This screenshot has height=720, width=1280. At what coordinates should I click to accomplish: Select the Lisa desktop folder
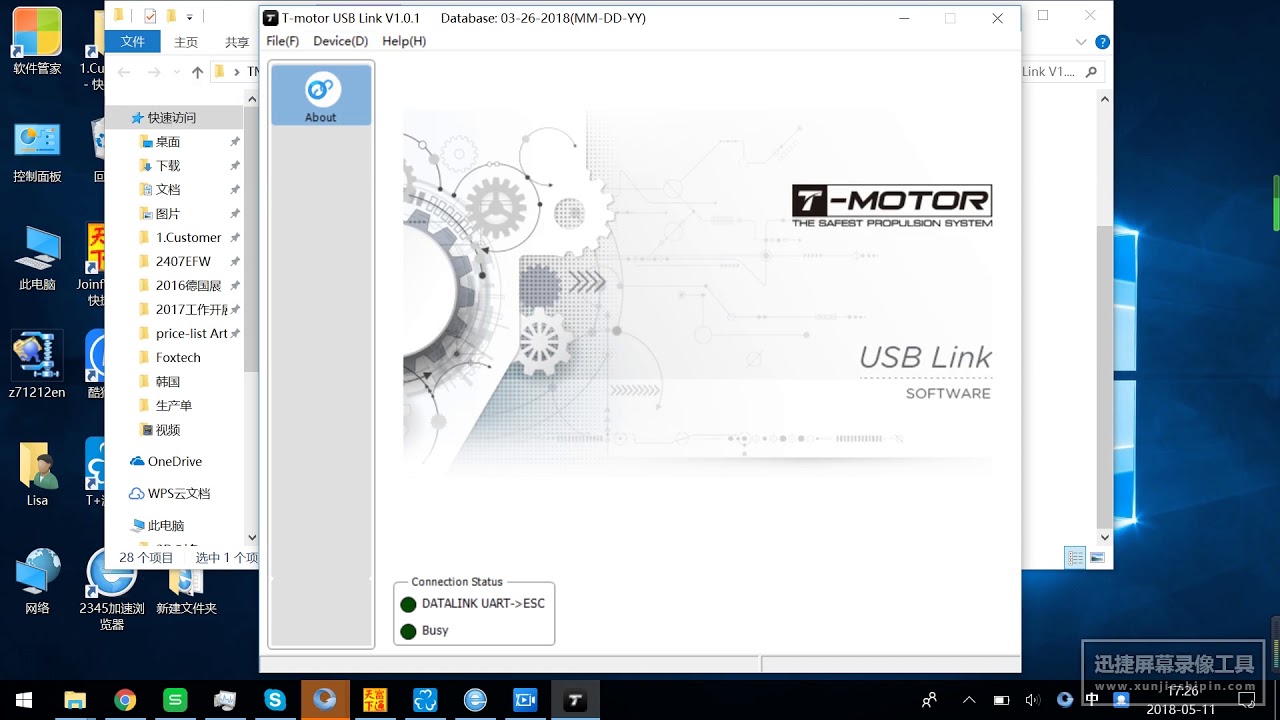click(x=37, y=474)
